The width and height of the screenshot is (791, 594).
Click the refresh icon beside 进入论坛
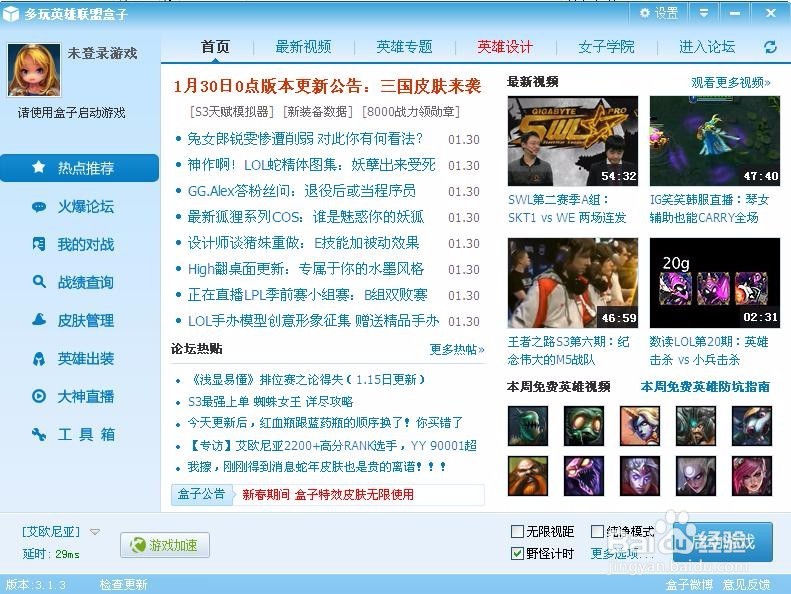pos(770,47)
